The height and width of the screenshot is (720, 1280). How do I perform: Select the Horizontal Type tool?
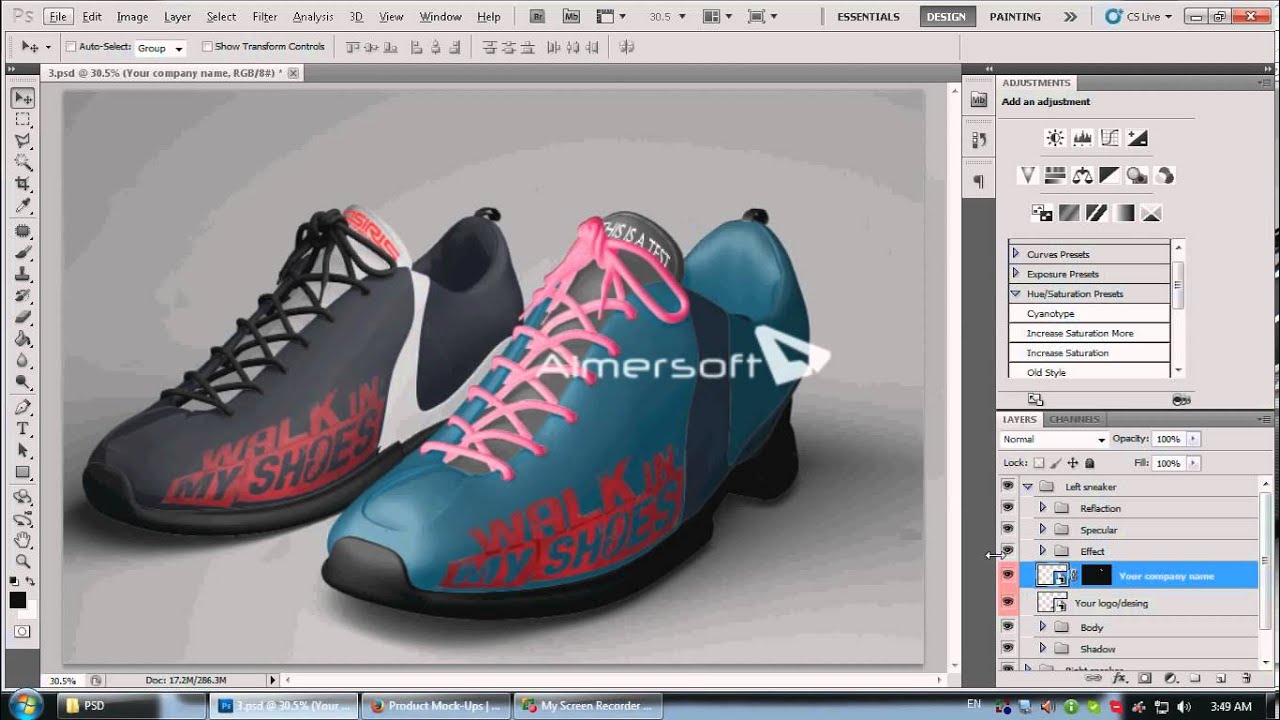pyautogui.click(x=23, y=429)
